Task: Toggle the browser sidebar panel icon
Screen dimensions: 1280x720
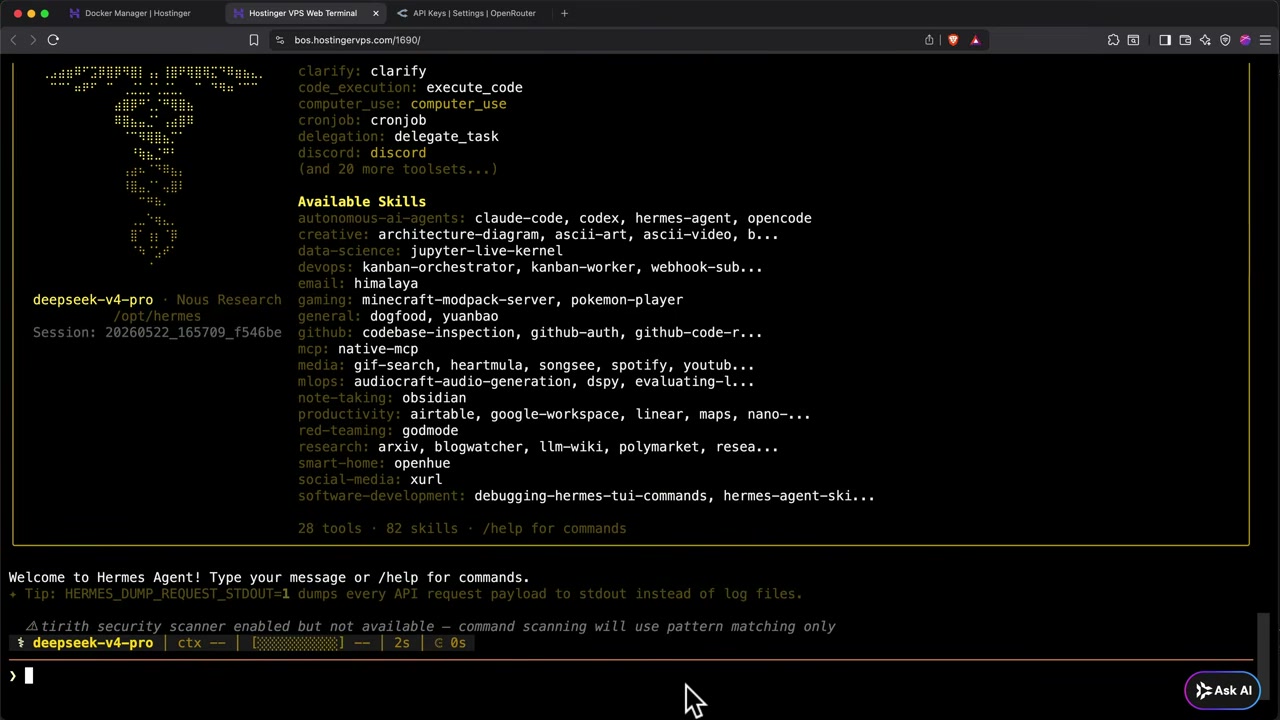Action: pos(1165,40)
